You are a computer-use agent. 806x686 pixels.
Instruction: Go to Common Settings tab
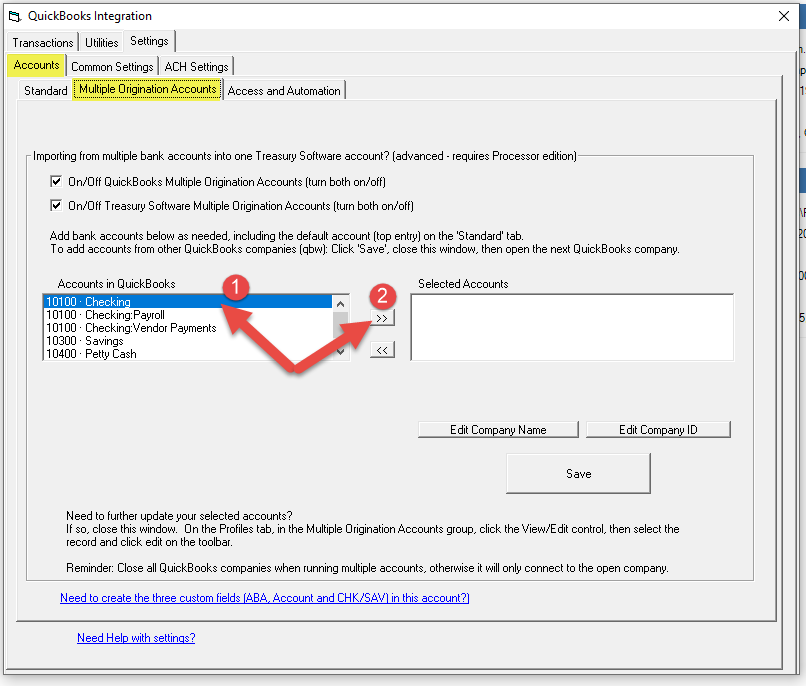pos(112,67)
